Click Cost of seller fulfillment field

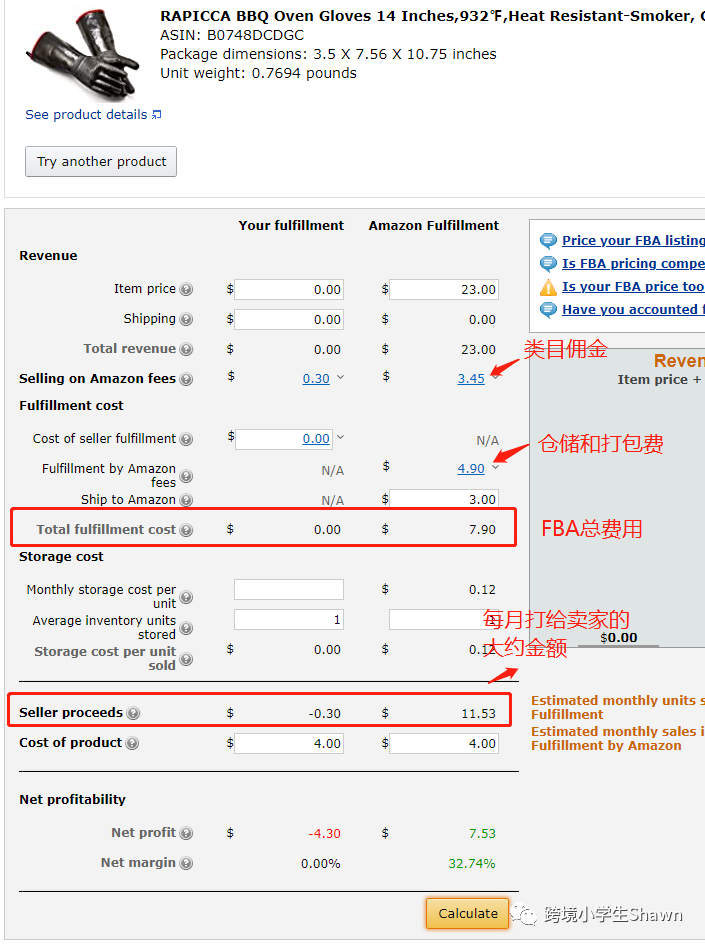(x=284, y=439)
